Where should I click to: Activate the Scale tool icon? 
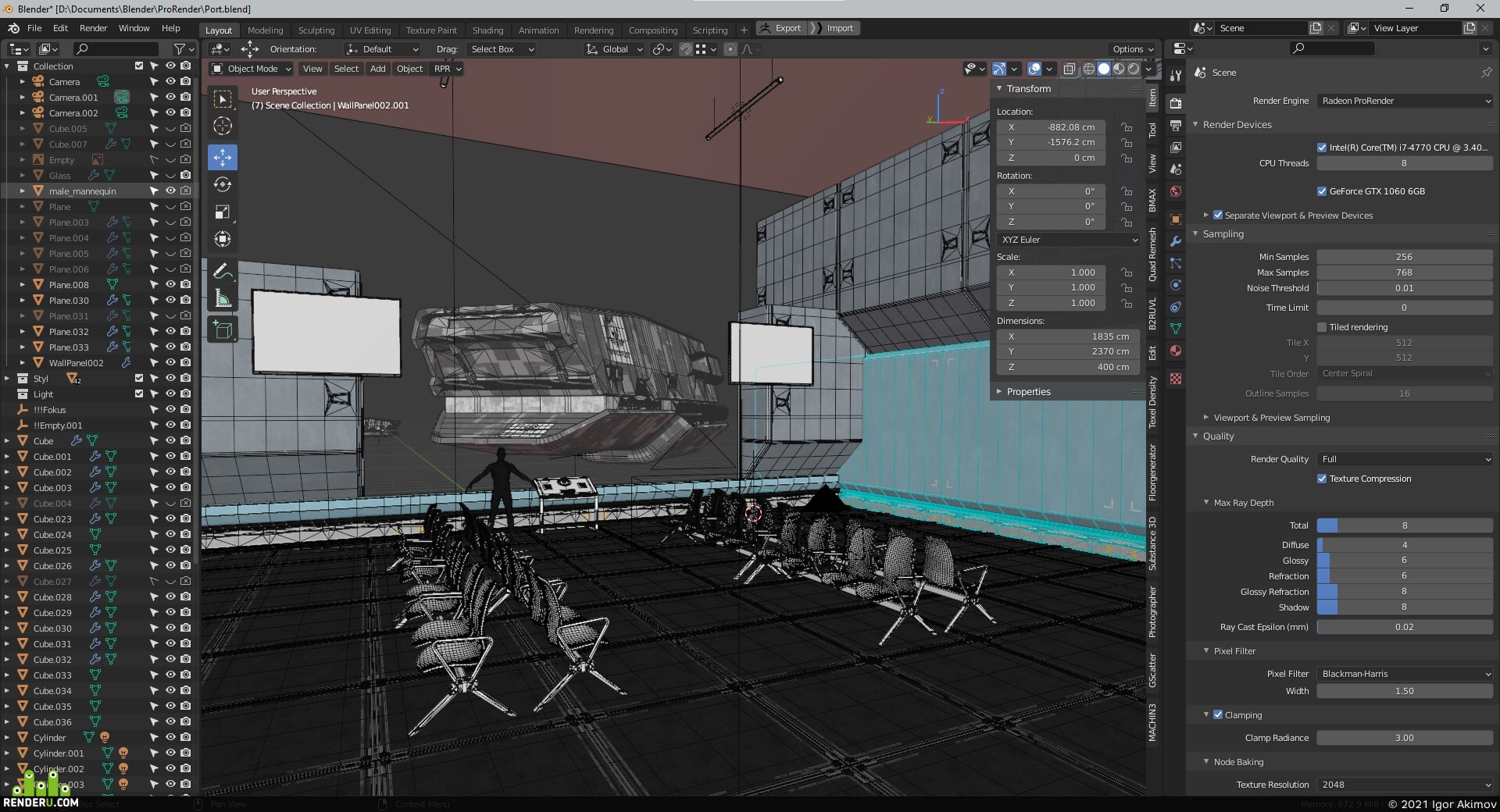223,212
